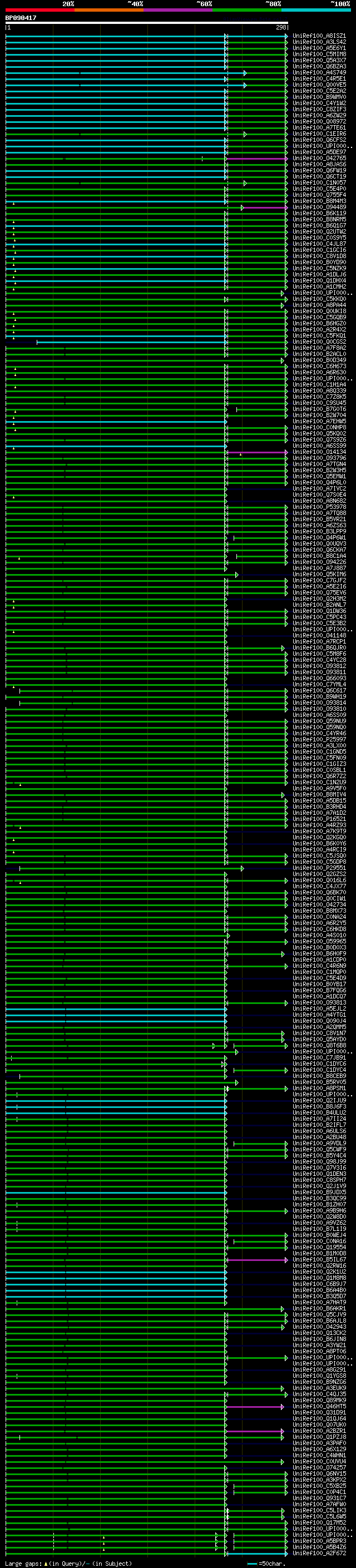The height and width of the screenshot is (1568, 356).
Task: Open hit UniRef100_A5E6Y1
Action: [x=319, y=49]
